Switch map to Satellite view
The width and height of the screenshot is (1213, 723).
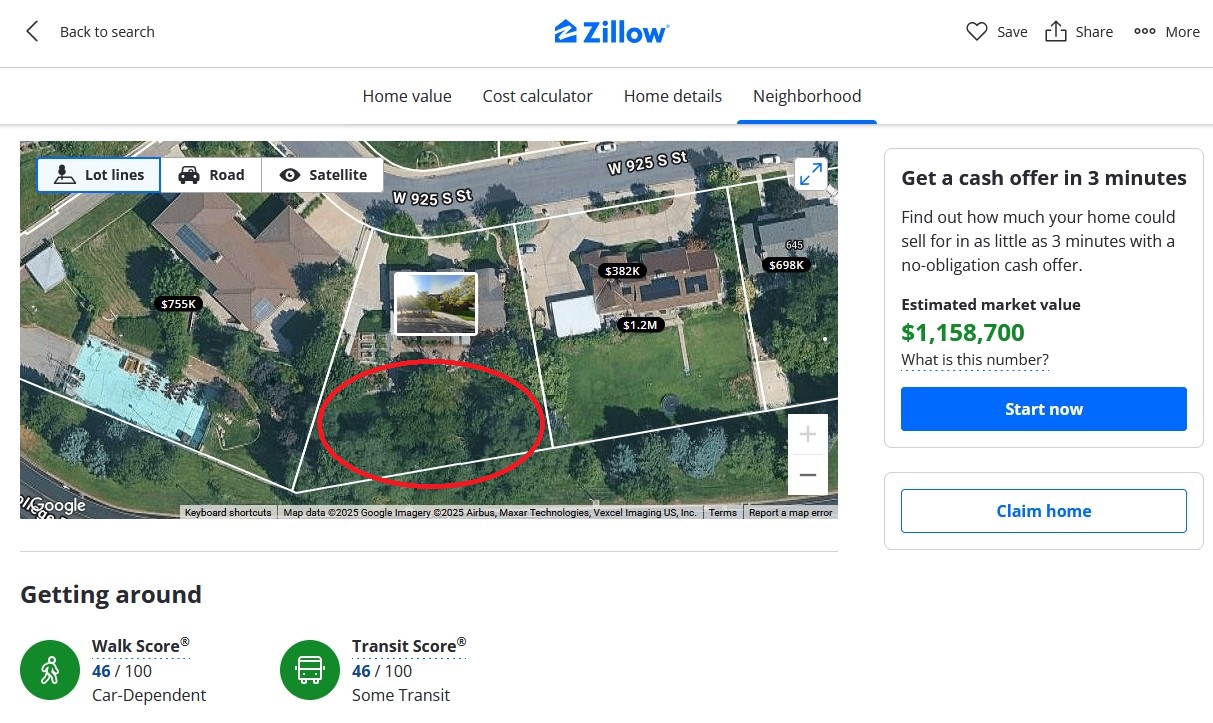pyautogui.click(x=323, y=175)
